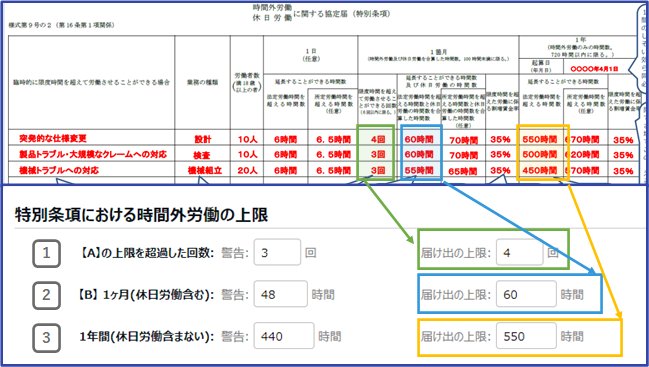The width and height of the screenshot is (649, 367).
Task: Click the 届け出の上限 field containing 4
Action: [x=519, y=252]
